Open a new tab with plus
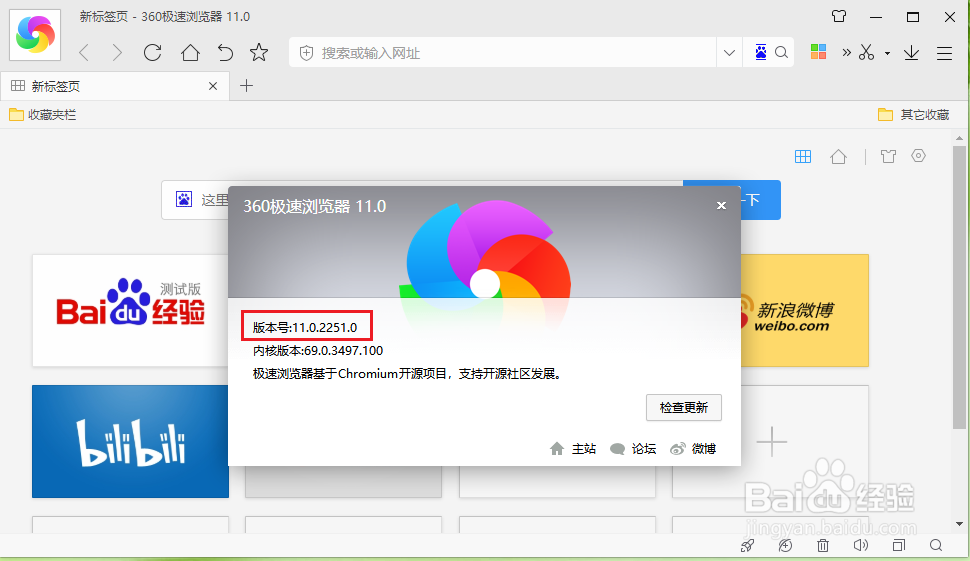Viewport: 970px width, 561px height. [x=246, y=85]
